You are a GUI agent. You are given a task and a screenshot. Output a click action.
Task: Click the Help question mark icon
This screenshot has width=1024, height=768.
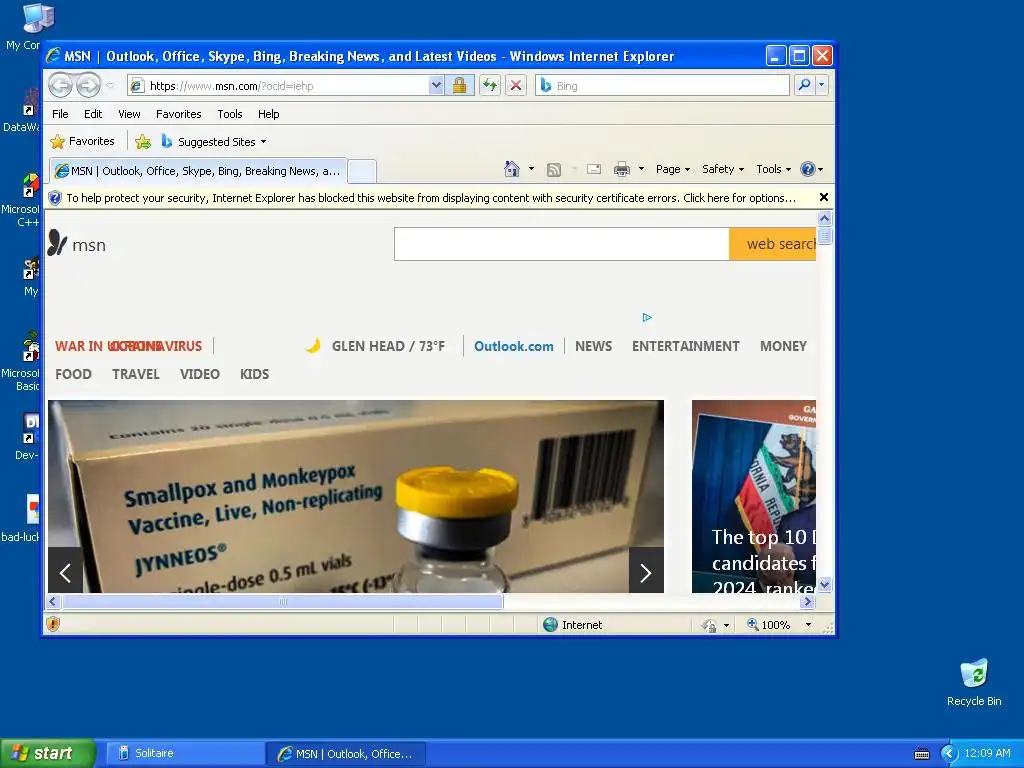pos(808,169)
